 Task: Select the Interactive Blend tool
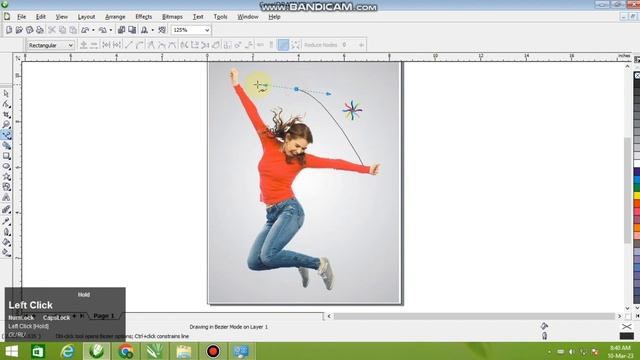(x=6, y=210)
